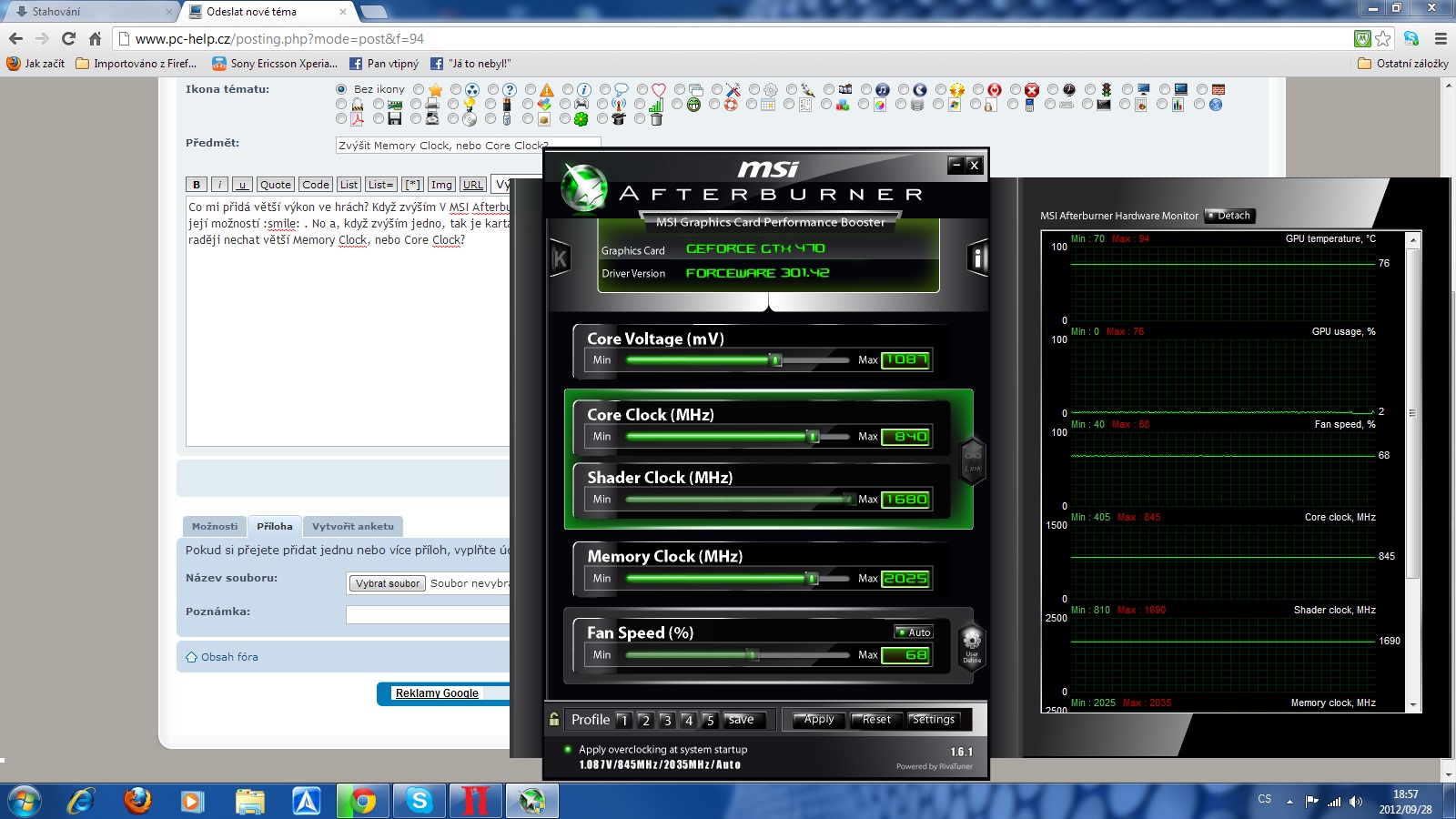
Task: Click the Core Voltage slider handle
Action: [x=776, y=360]
